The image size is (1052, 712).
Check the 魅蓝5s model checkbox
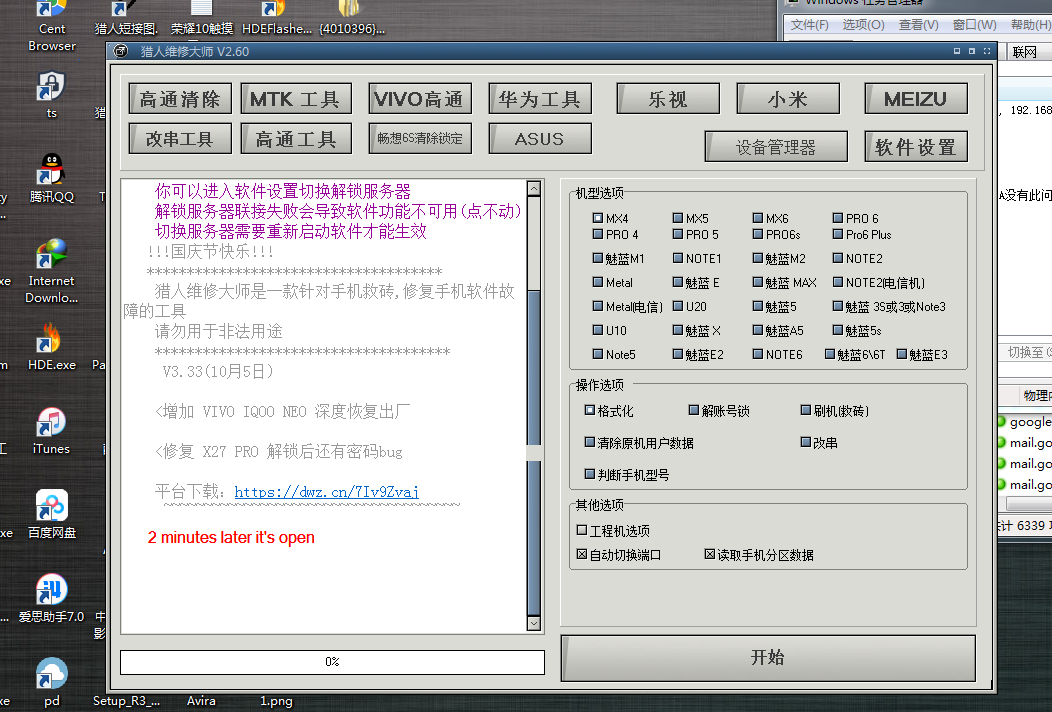click(837, 329)
